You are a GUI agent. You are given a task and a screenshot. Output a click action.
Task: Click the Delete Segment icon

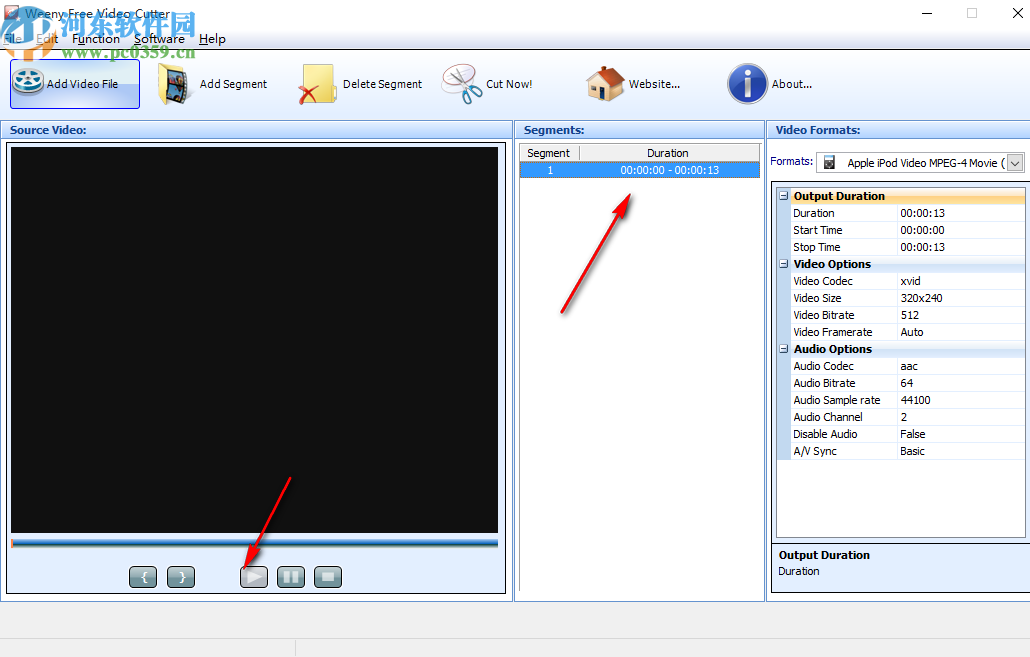pos(316,83)
